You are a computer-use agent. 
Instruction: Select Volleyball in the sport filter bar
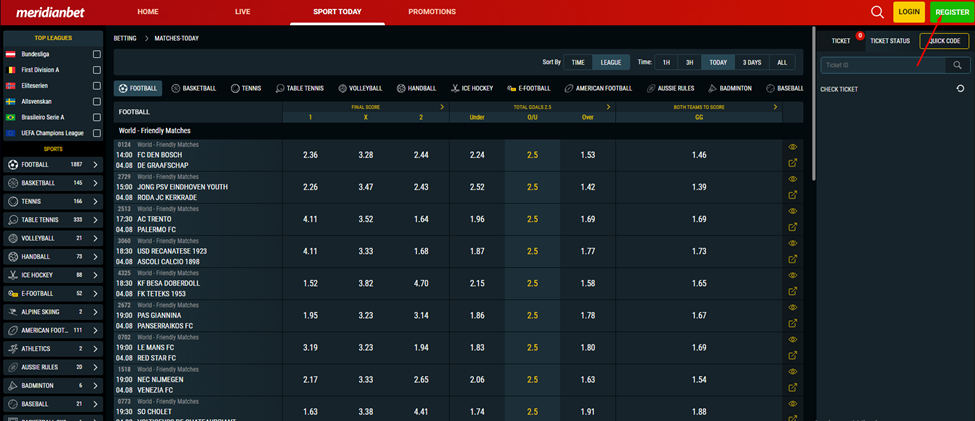point(360,88)
